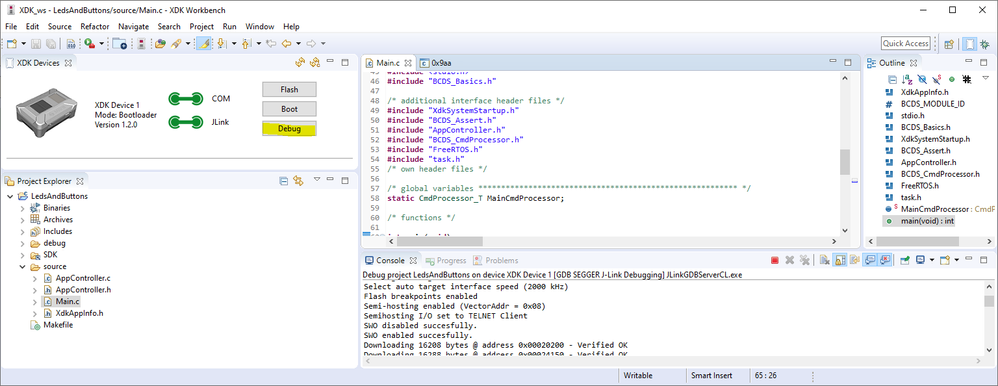The width and height of the screenshot is (998, 386).
Task: Open the Run launch dropdown arrow
Action: (x=101, y=43)
